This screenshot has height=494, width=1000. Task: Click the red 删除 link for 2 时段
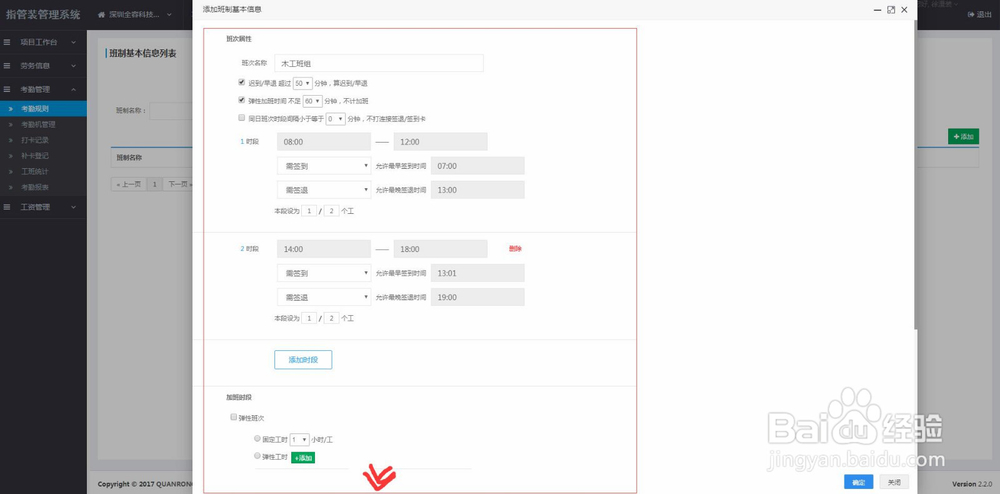[515, 249]
